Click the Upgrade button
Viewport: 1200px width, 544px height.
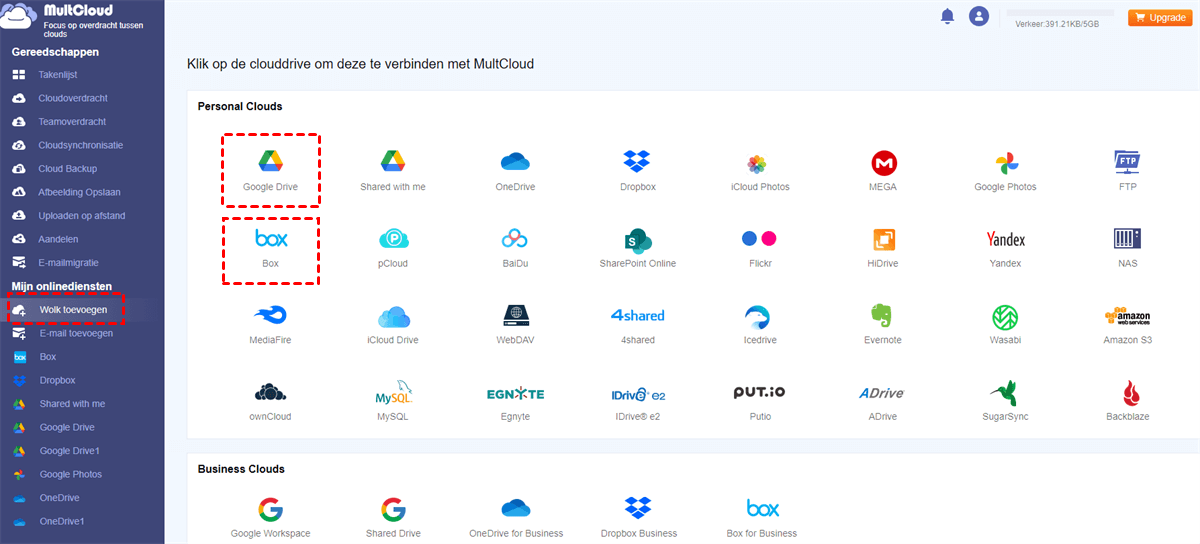(x=1161, y=17)
